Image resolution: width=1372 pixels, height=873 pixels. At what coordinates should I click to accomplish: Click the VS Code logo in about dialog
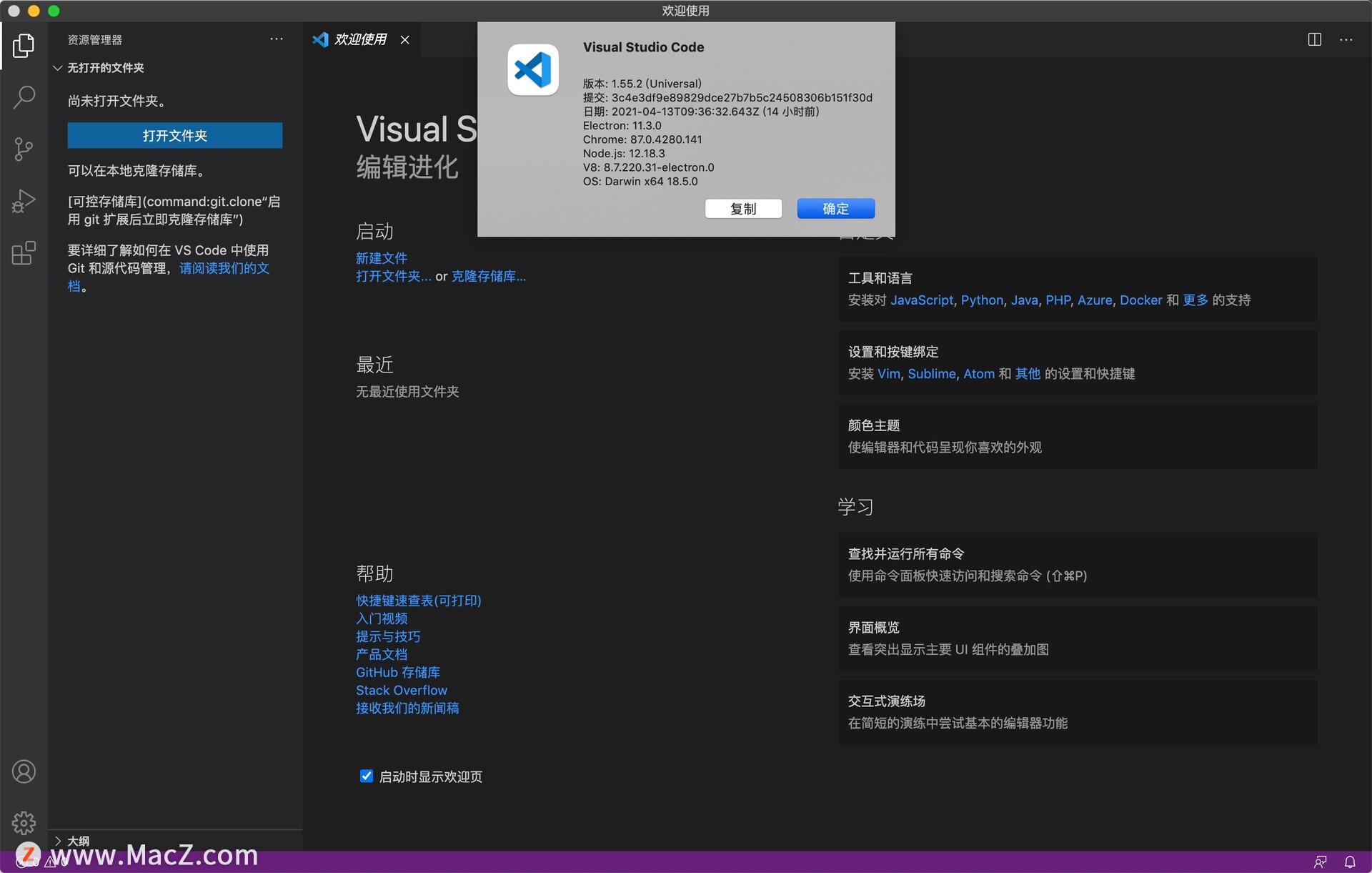tap(533, 69)
